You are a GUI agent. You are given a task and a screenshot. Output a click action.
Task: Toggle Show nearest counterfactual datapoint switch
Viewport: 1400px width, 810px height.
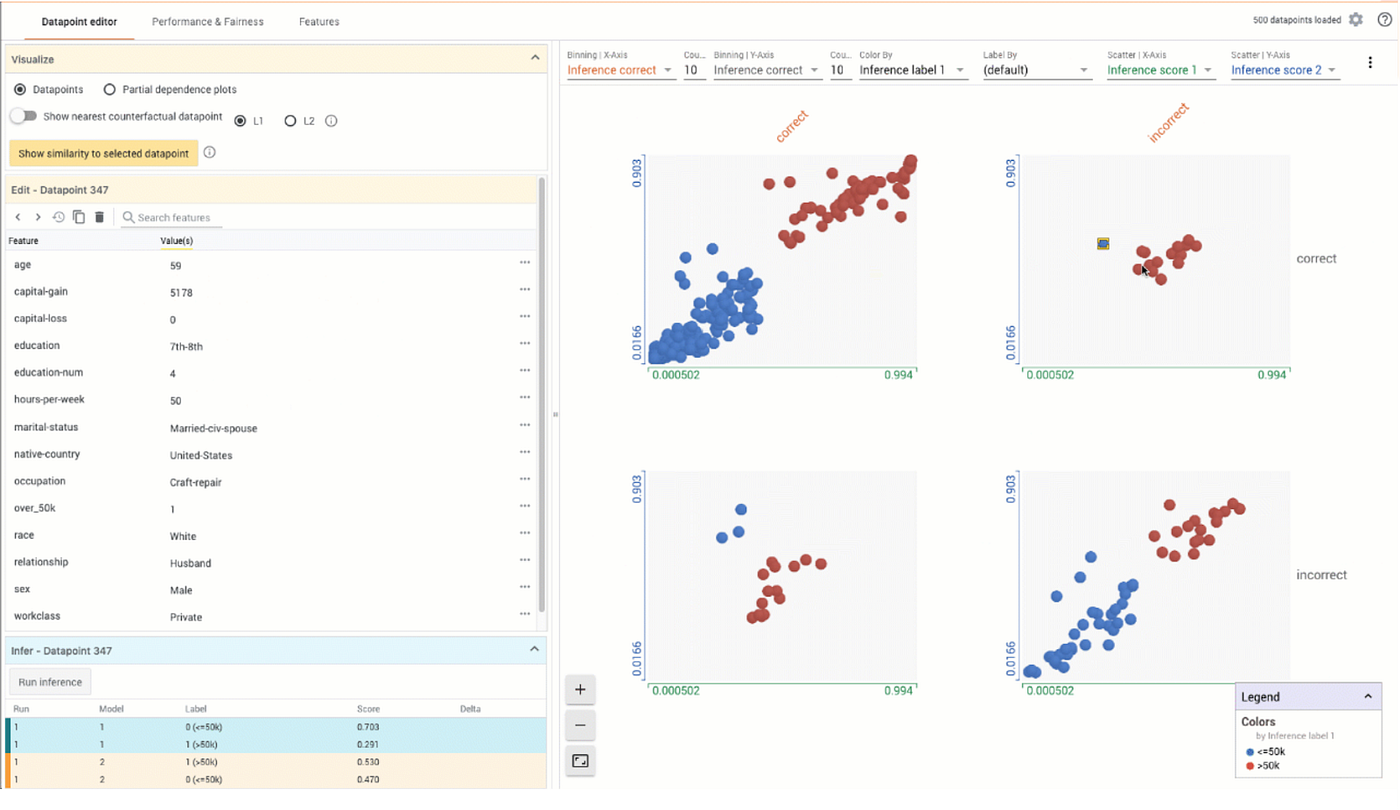click(x=23, y=116)
